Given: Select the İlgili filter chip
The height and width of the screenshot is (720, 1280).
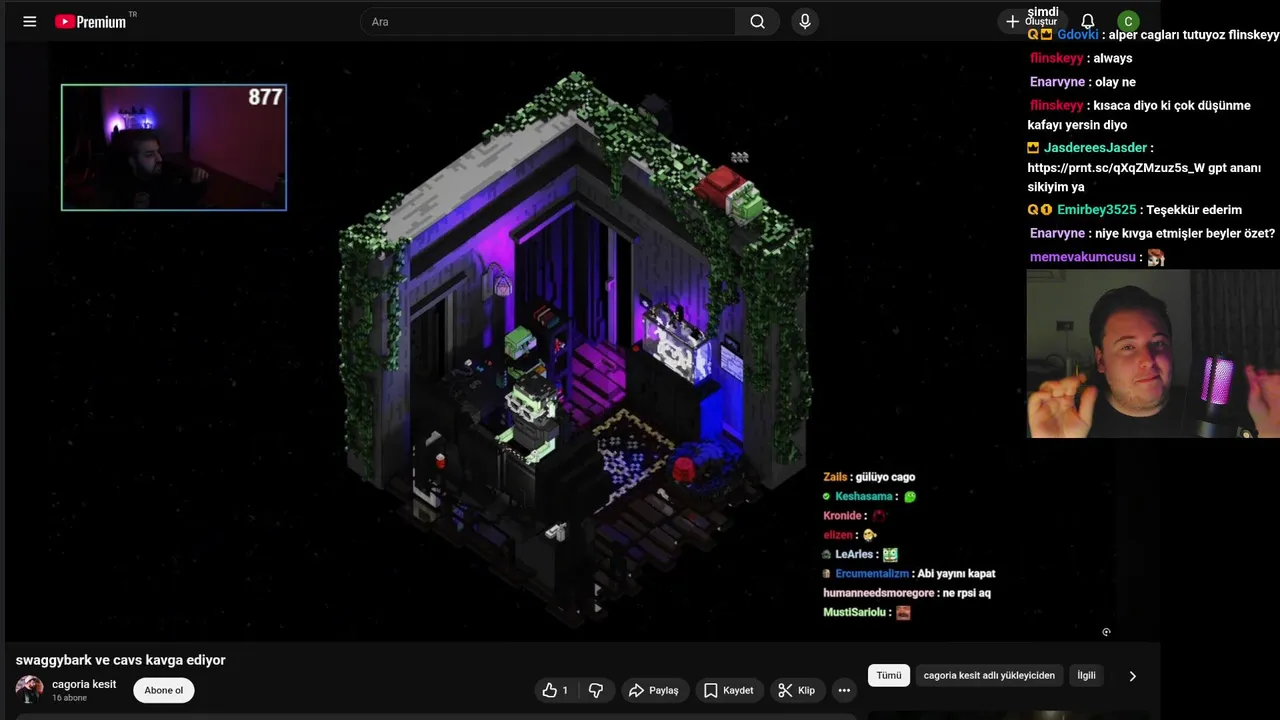Looking at the screenshot, I should [x=1086, y=675].
